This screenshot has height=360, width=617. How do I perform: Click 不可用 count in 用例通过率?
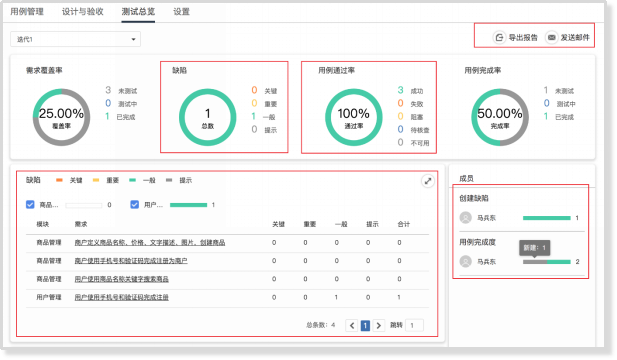400,142
